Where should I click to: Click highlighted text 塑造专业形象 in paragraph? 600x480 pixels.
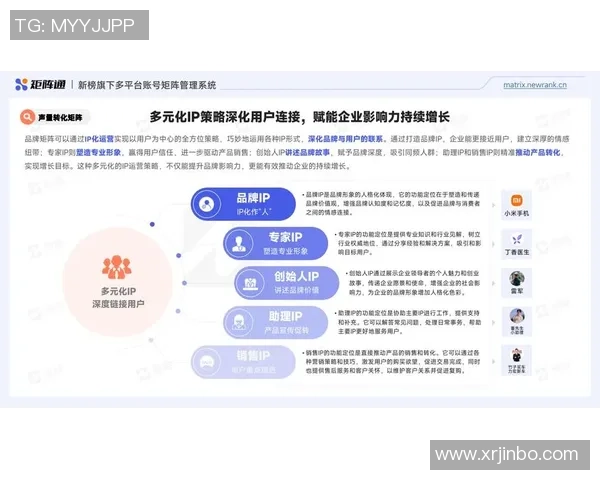pos(98,152)
